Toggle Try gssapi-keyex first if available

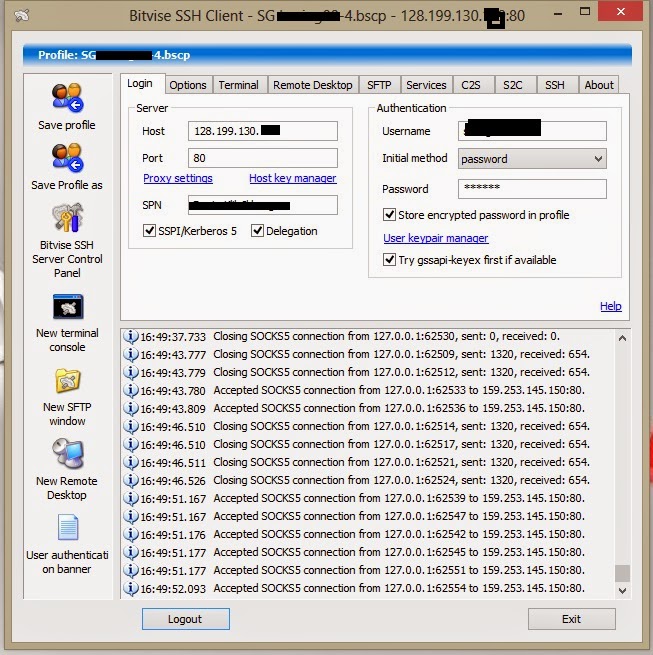tap(389, 260)
